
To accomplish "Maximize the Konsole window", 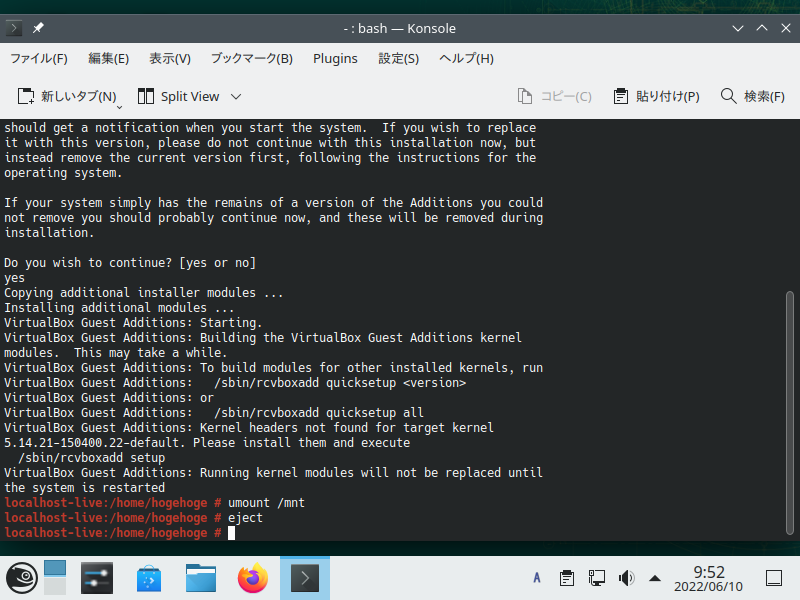I will [762, 28].
